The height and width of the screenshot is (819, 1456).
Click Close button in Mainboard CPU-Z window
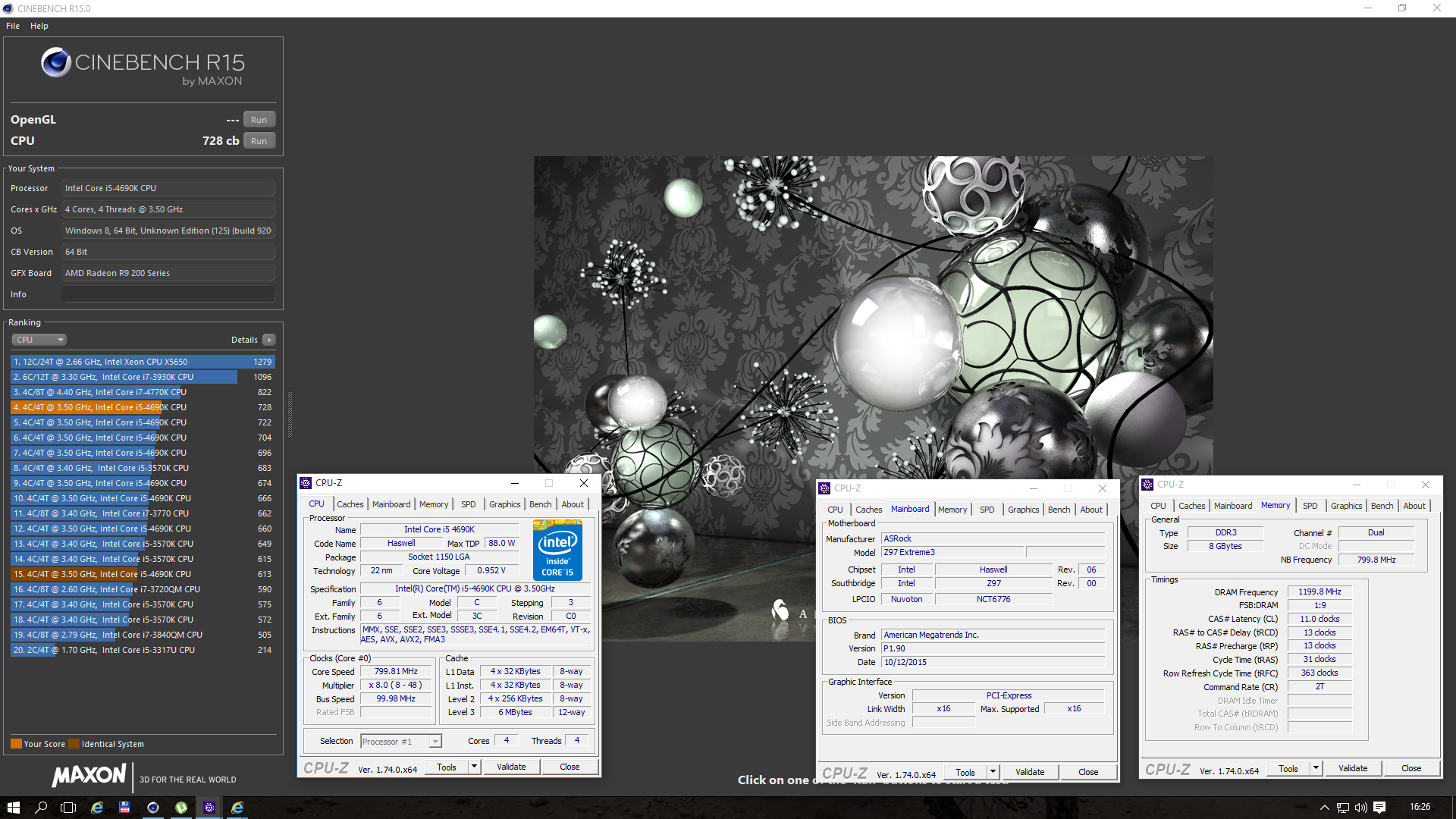point(1088,772)
